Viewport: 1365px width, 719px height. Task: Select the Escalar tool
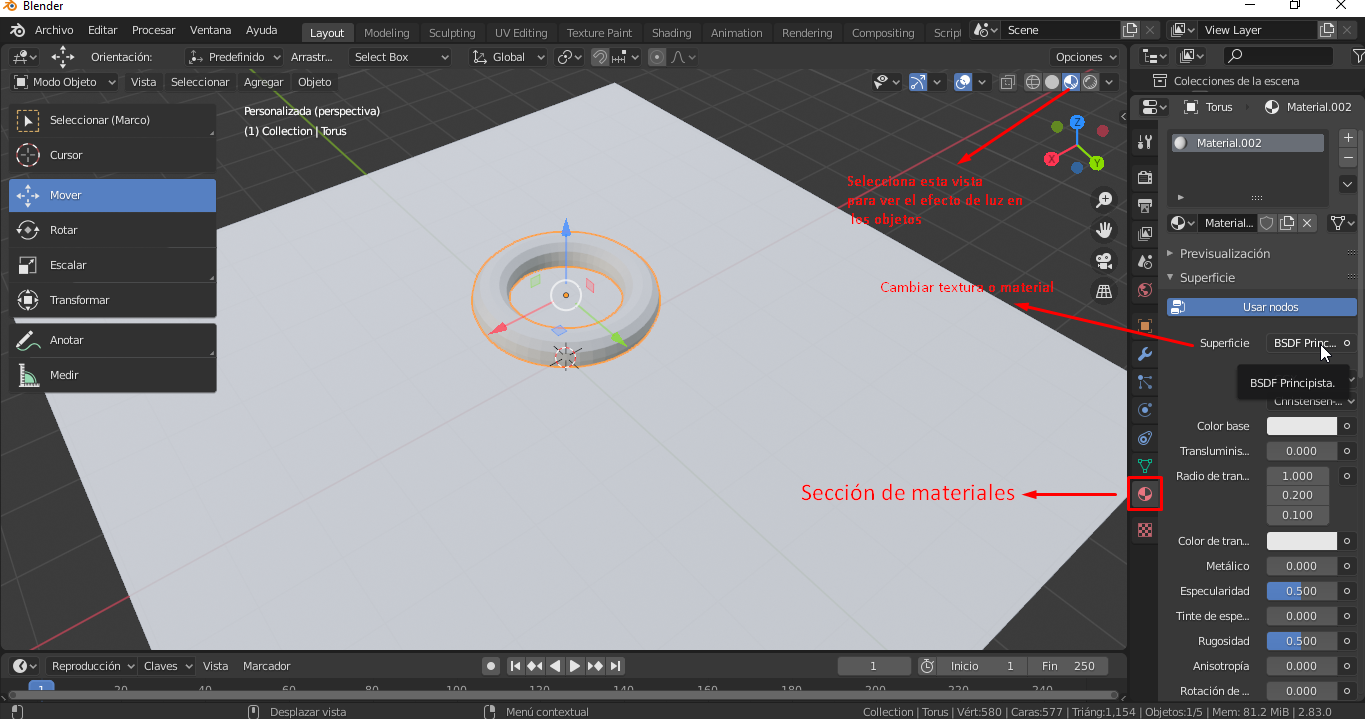click(112, 264)
